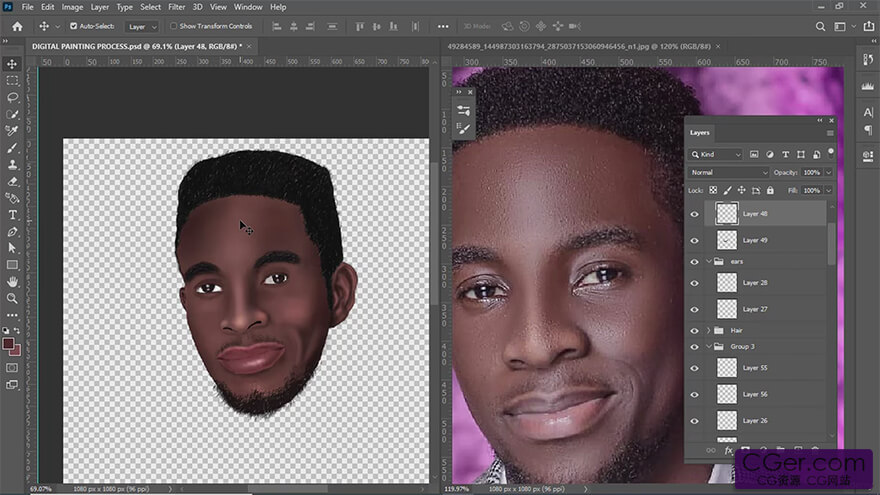Click the foreground color swatch
Image resolution: width=880 pixels, height=495 pixels.
pos(8,344)
